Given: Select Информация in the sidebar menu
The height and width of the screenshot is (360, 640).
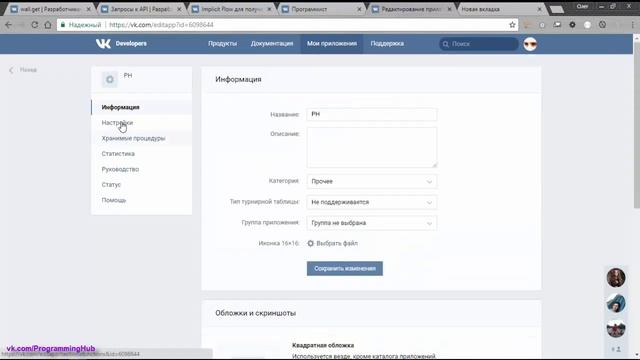Looking at the screenshot, I should 142,107.
